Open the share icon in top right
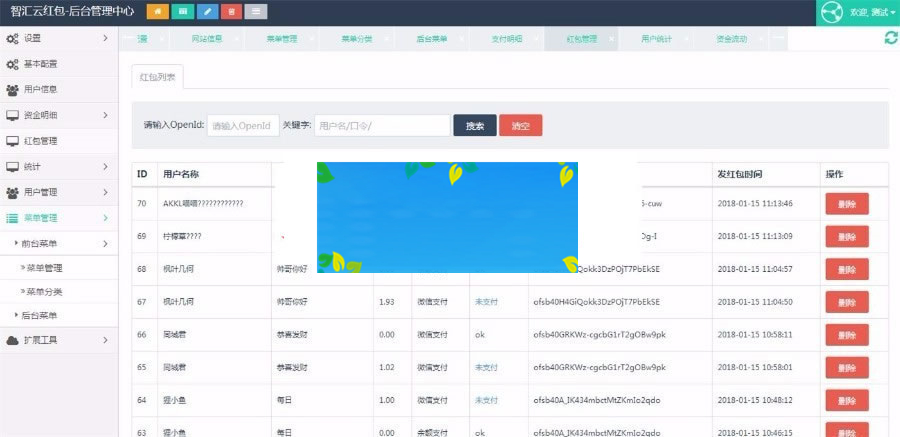Image resolution: width=900 pixels, height=437 pixels. (x=831, y=13)
